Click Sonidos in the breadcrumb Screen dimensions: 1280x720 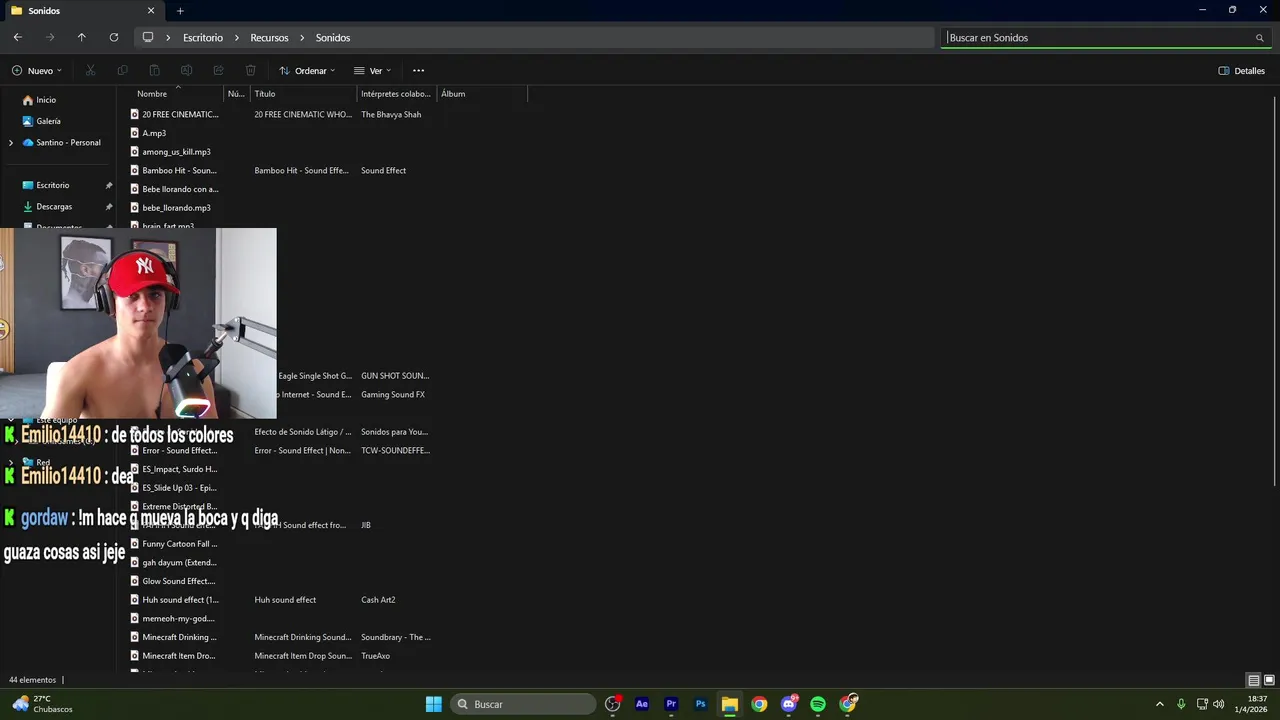[x=333, y=38]
